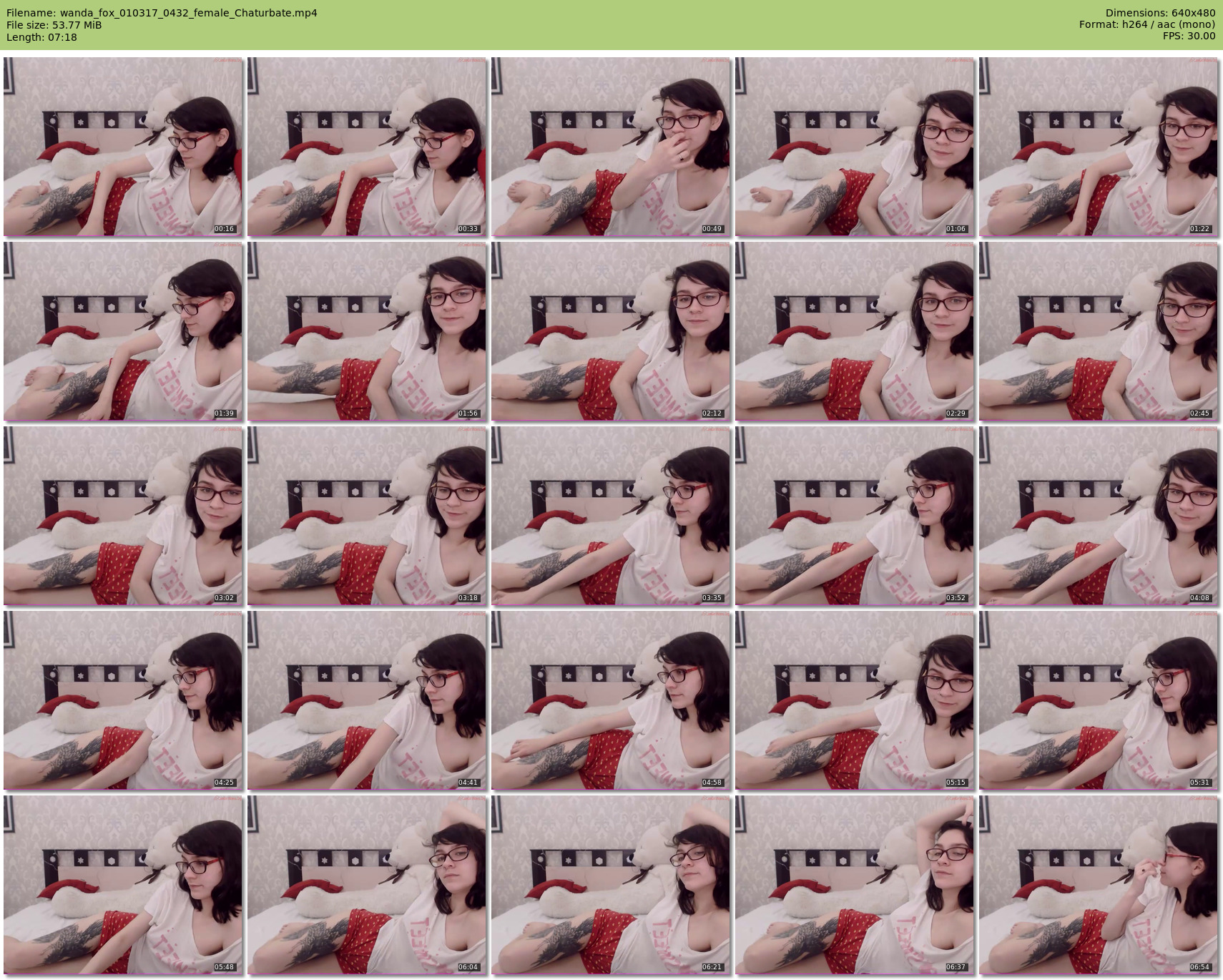
Task: Click the 04:08 thumbnail
Action: pyautogui.click(x=1099, y=516)
